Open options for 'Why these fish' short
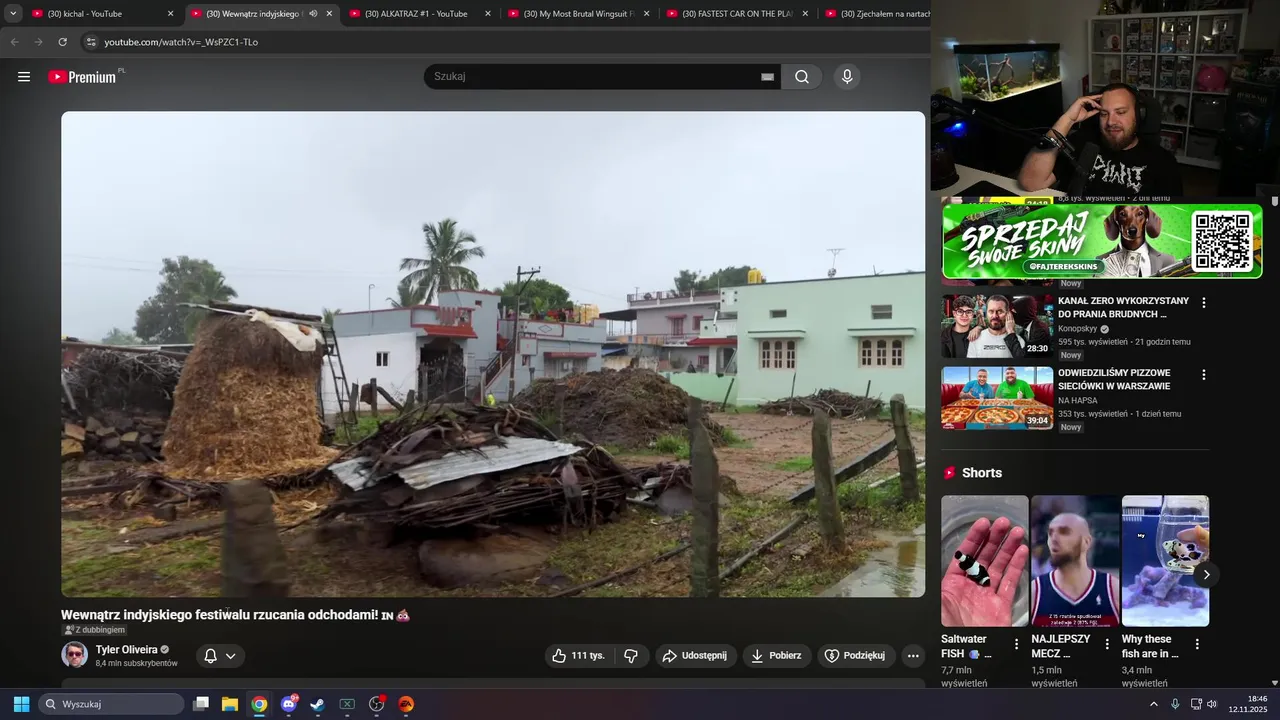The height and width of the screenshot is (720, 1280). coord(1197,644)
